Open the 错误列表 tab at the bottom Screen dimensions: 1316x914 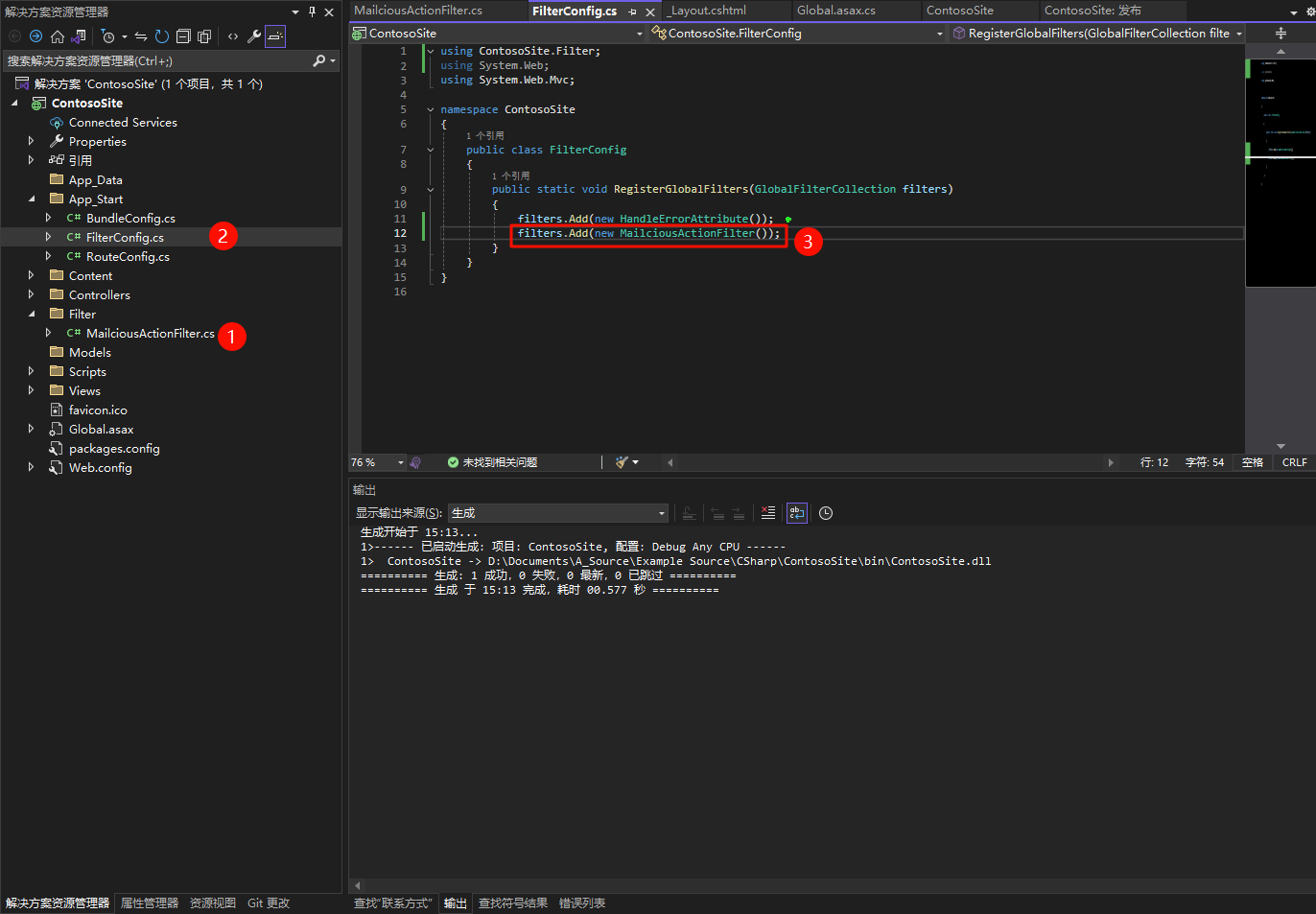[x=581, y=902]
